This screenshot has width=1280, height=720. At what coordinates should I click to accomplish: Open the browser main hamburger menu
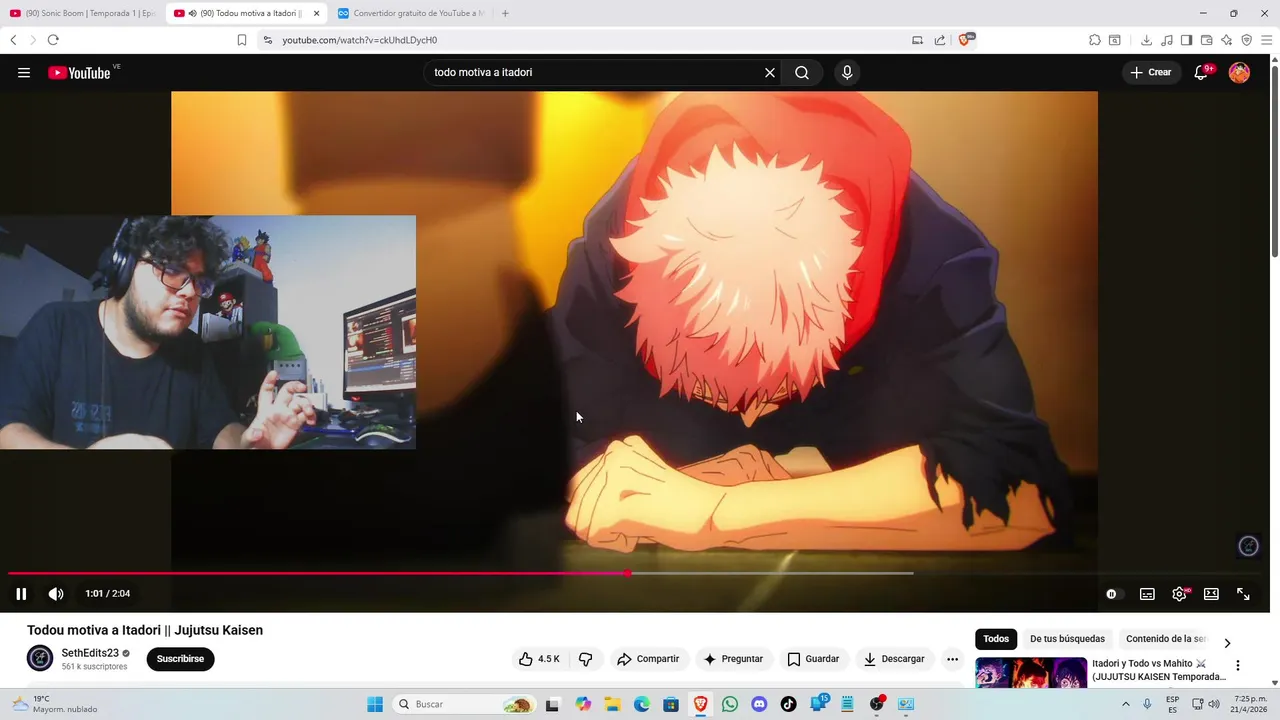pos(1267,40)
